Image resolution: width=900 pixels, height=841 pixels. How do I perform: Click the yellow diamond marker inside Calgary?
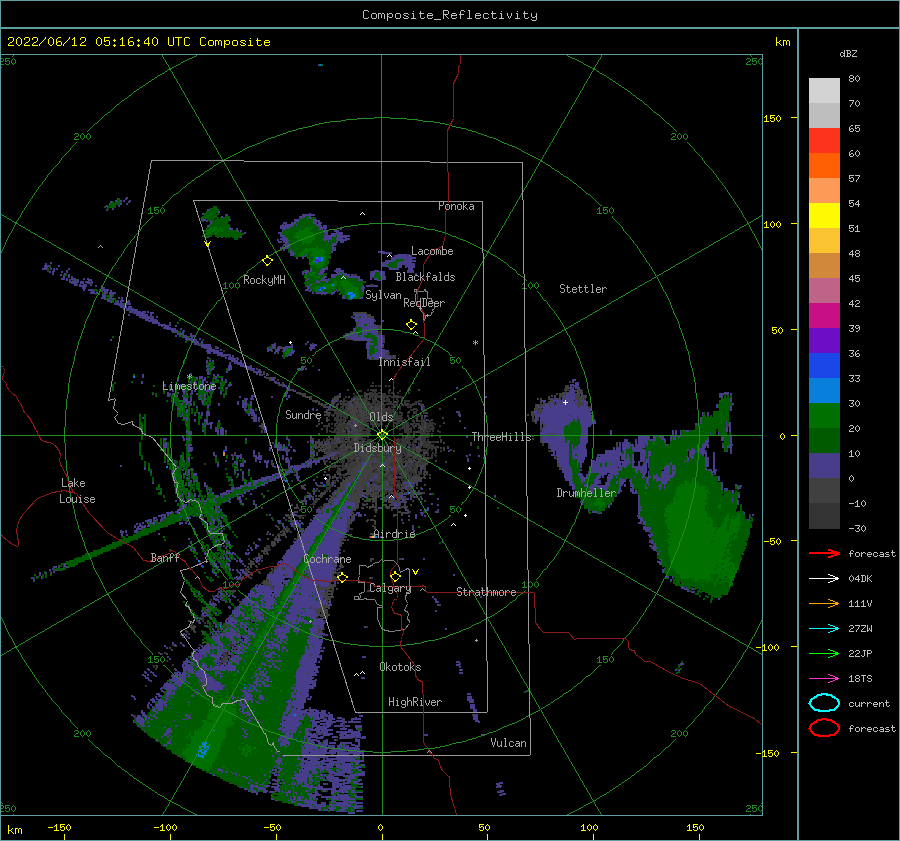click(x=395, y=576)
